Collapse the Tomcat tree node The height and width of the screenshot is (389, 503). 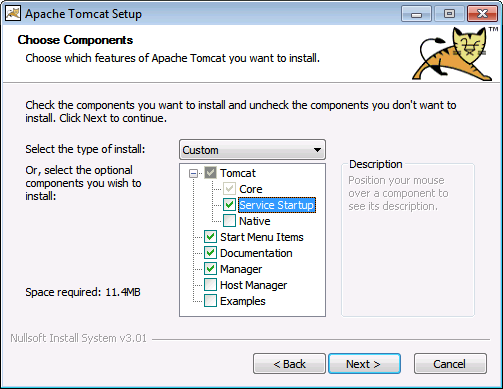[193, 173]
